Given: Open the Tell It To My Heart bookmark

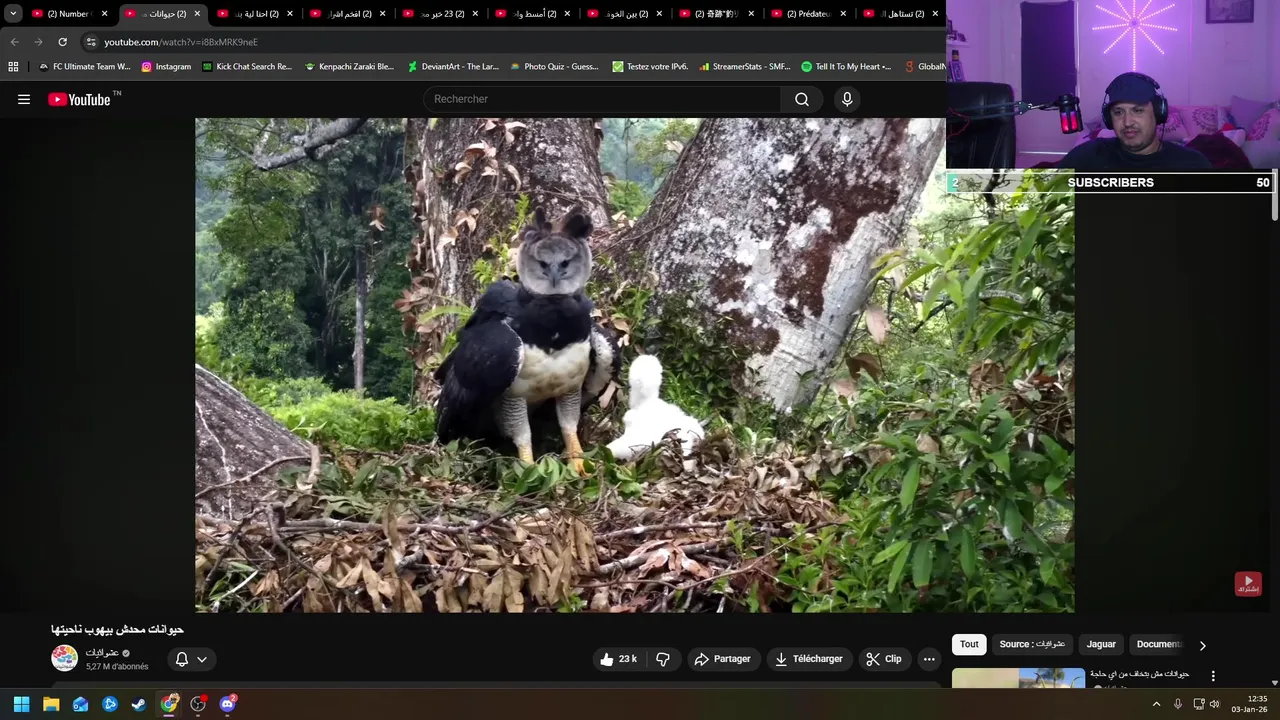Looking at the screenshot, I should [x=846, y=67].
